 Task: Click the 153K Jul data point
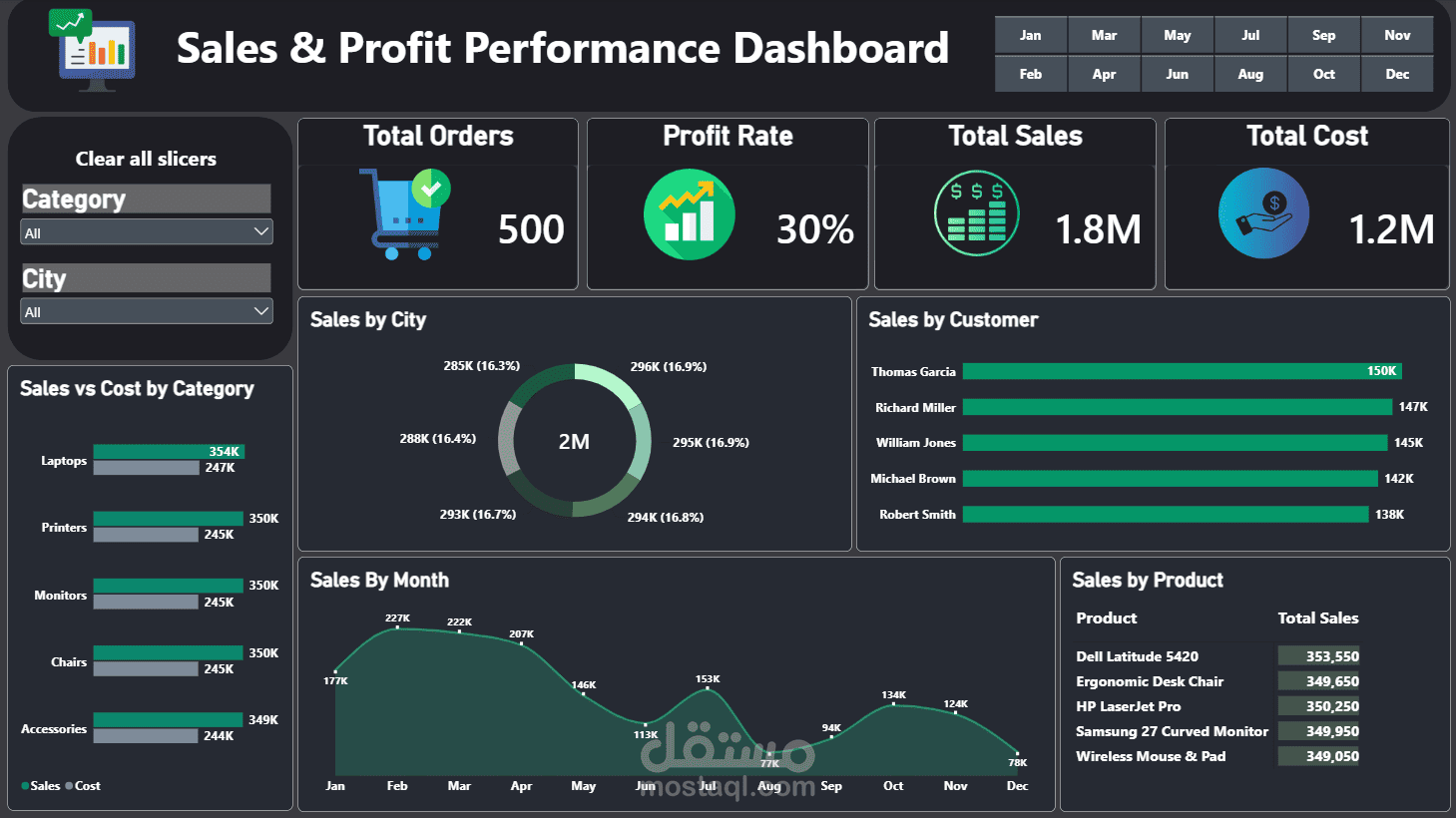click(708, 688)
